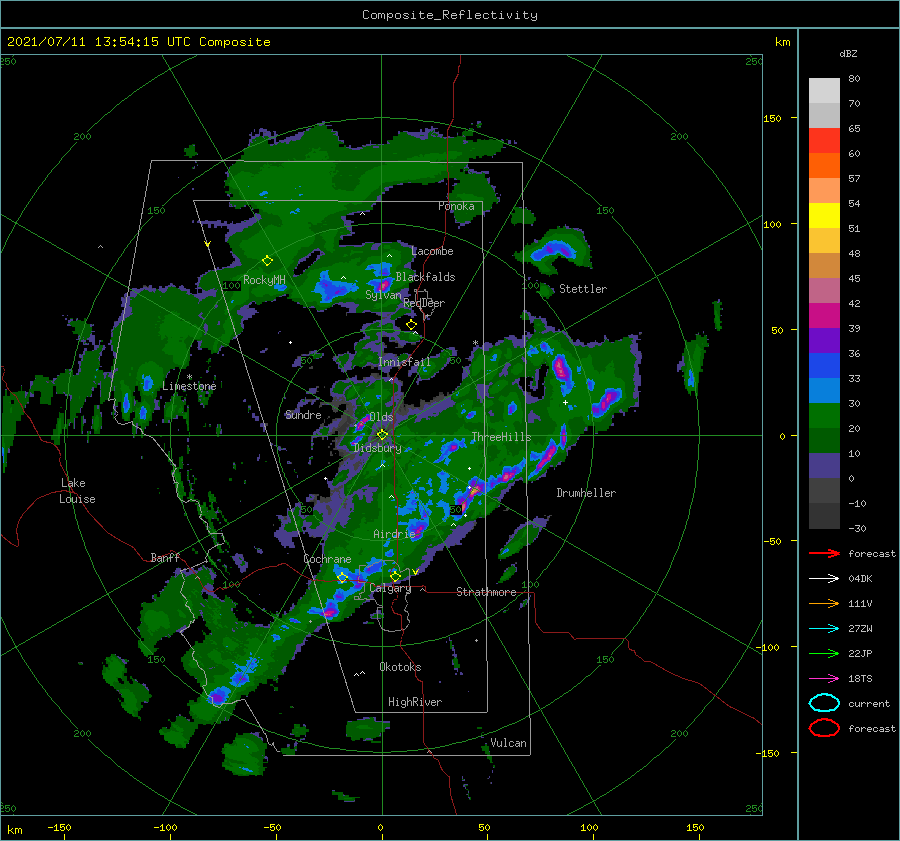Click the Innisfail town label
900x841 pixels.
tap(404, 362)
